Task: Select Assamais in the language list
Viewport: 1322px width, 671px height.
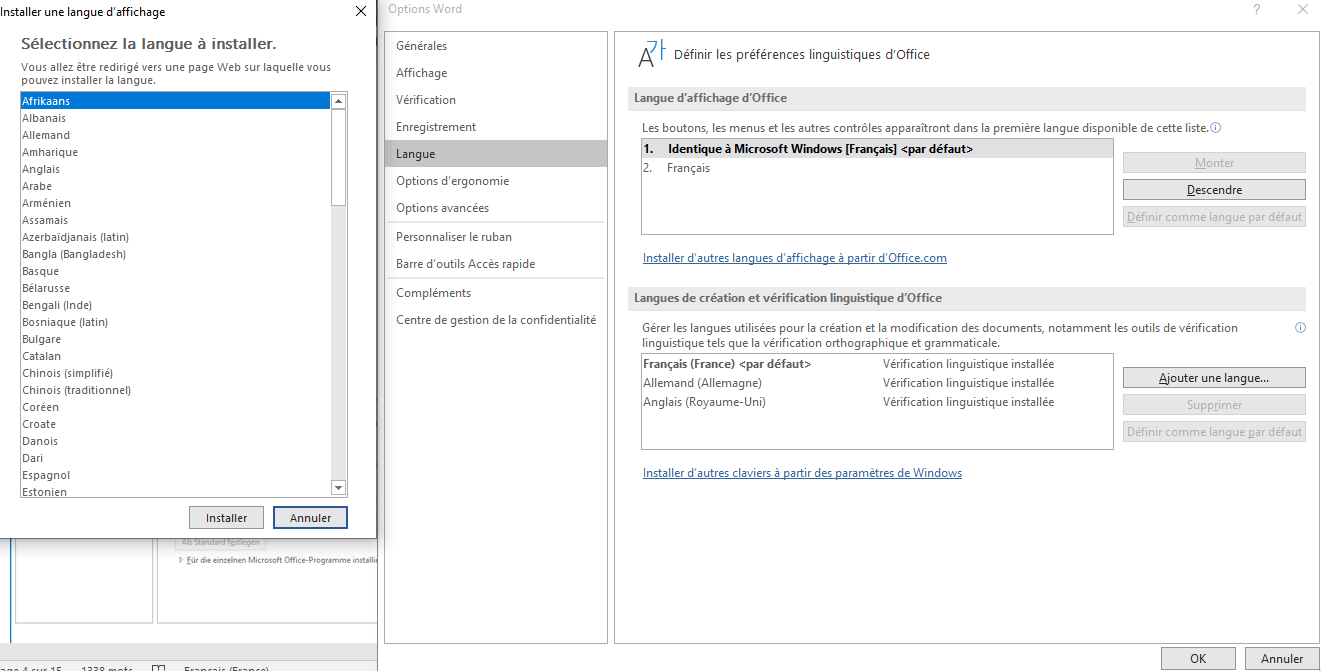Action: (x=175, y=220)
